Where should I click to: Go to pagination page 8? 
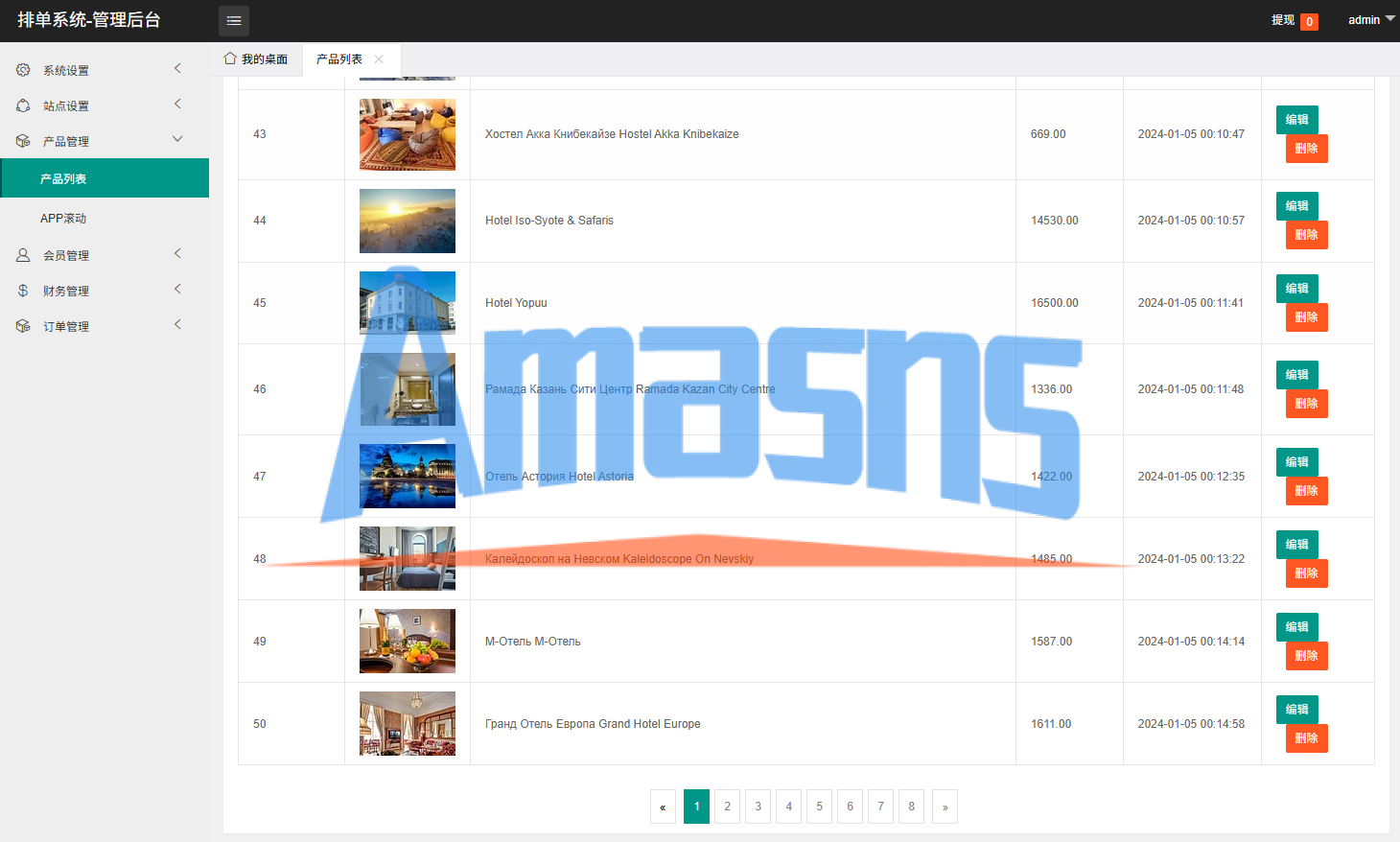pos(912,807)
